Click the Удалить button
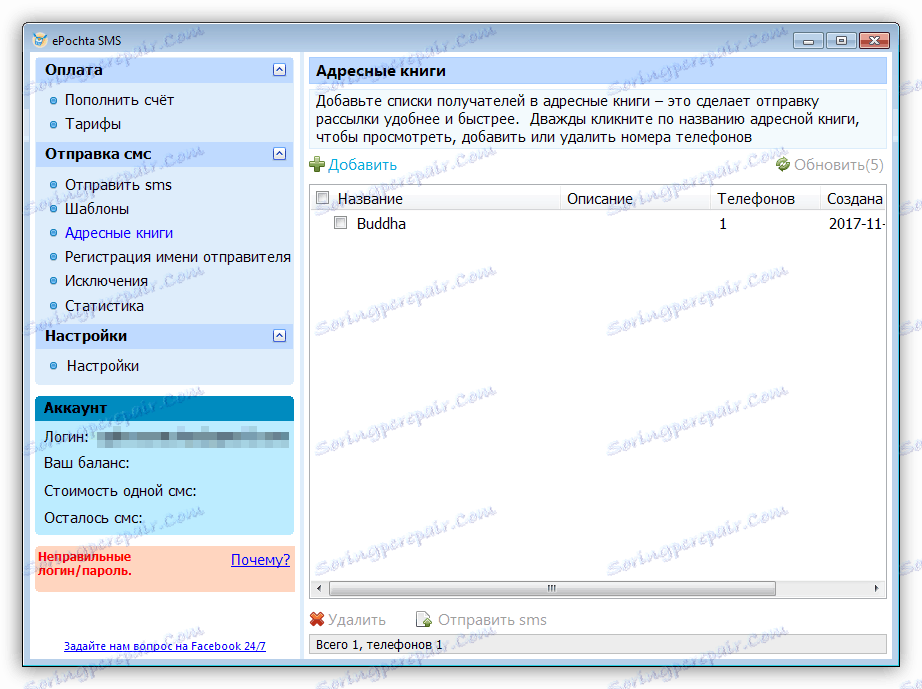Image resolution: width=922 pixels, height=689 pixels. click(356, 620)
